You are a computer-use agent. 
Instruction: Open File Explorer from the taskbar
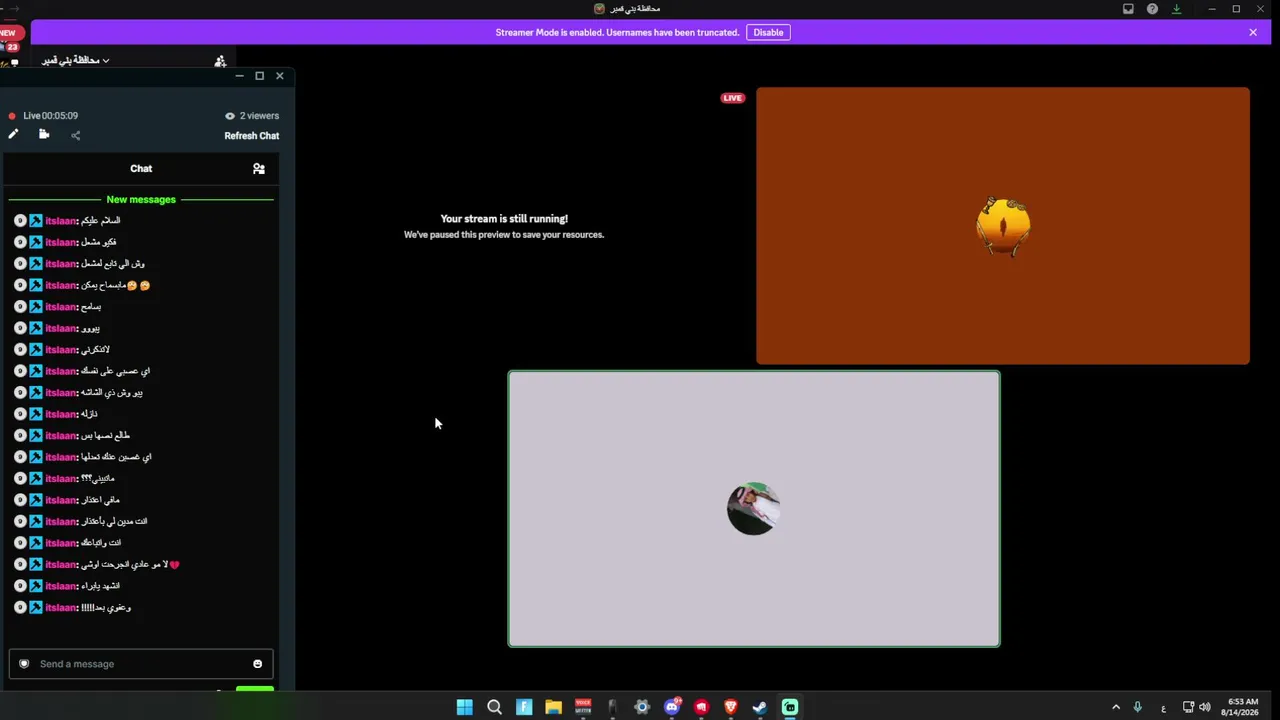click(x=553, y=707)
